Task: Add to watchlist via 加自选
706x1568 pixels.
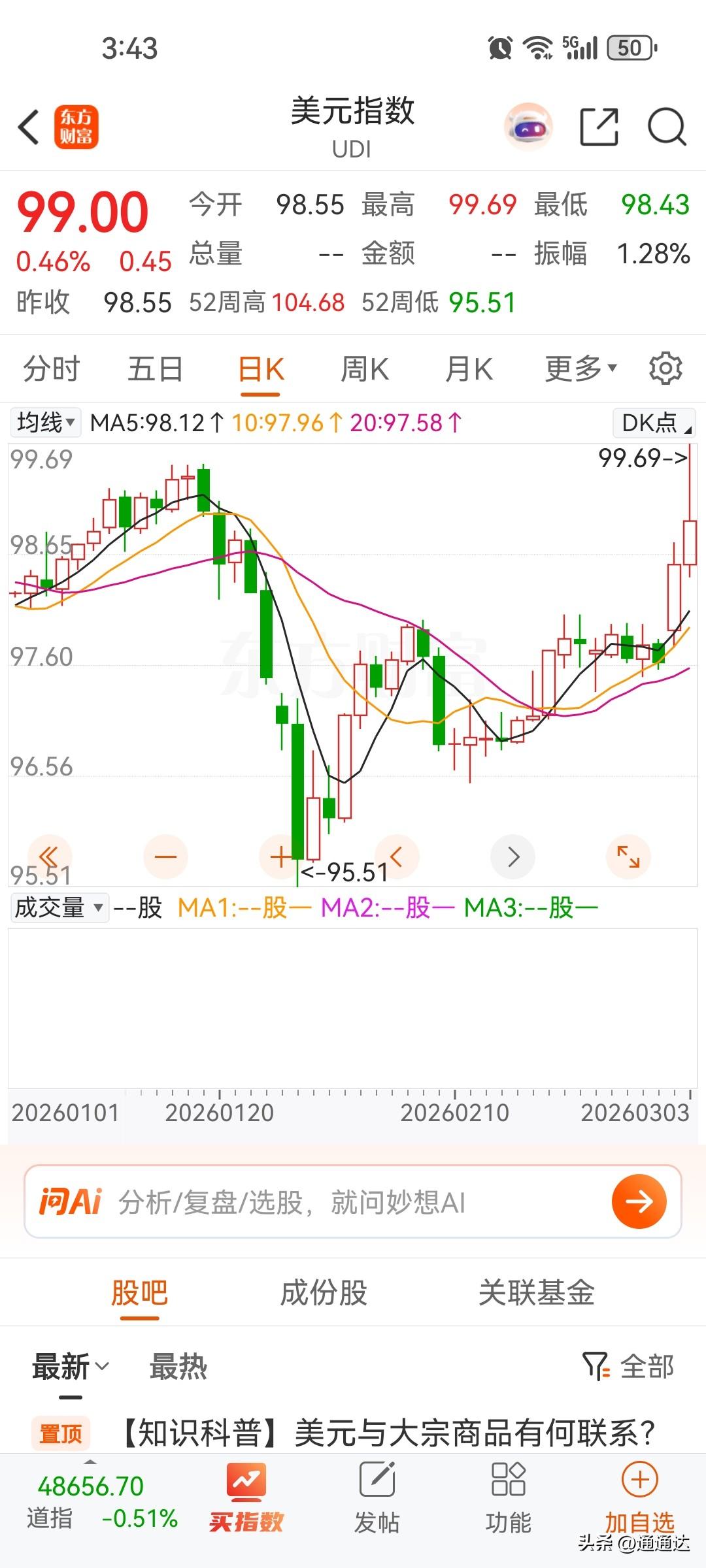Action: [x=639, y=1497]
